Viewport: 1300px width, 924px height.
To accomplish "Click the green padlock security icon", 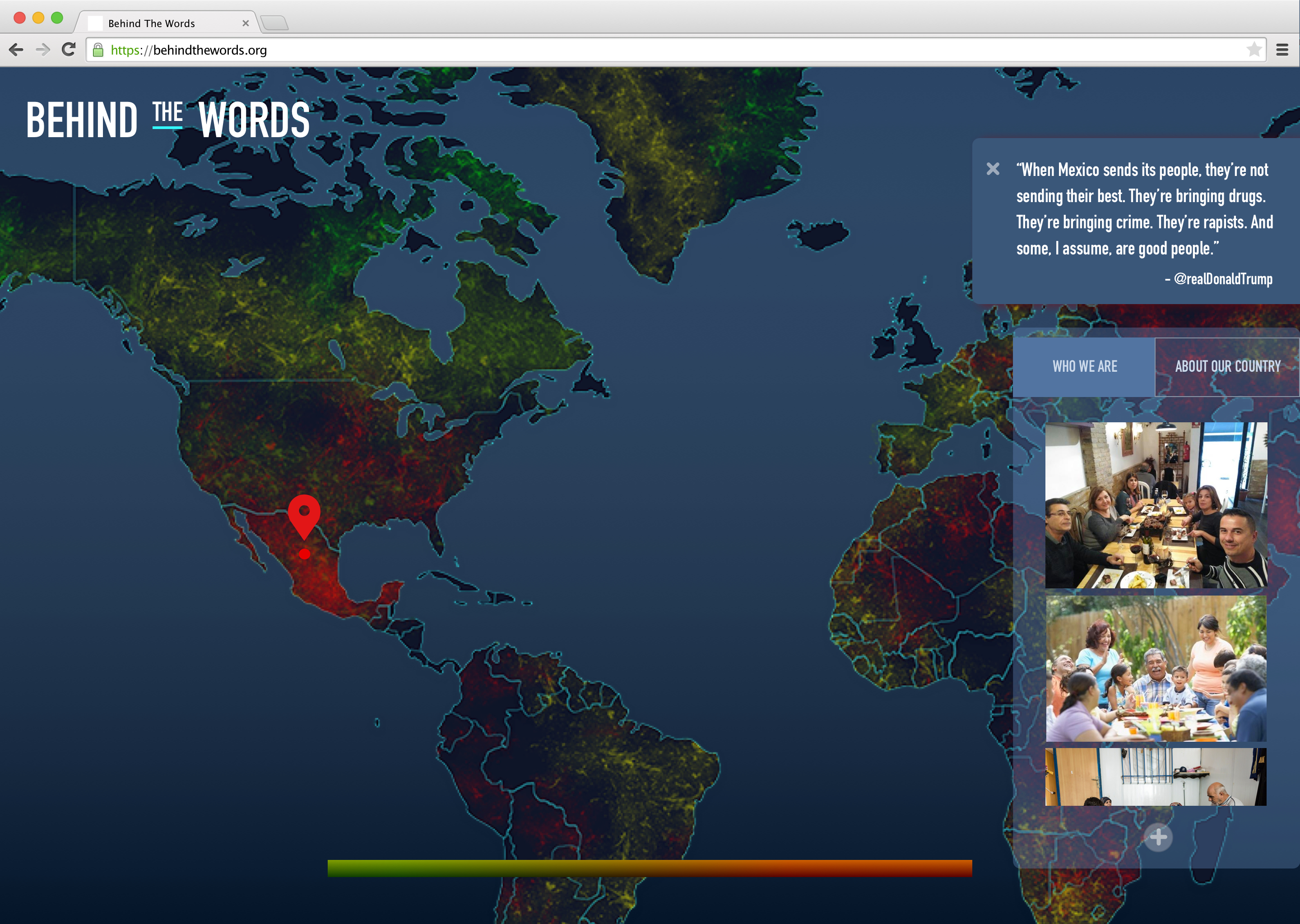I will point(98,50).
